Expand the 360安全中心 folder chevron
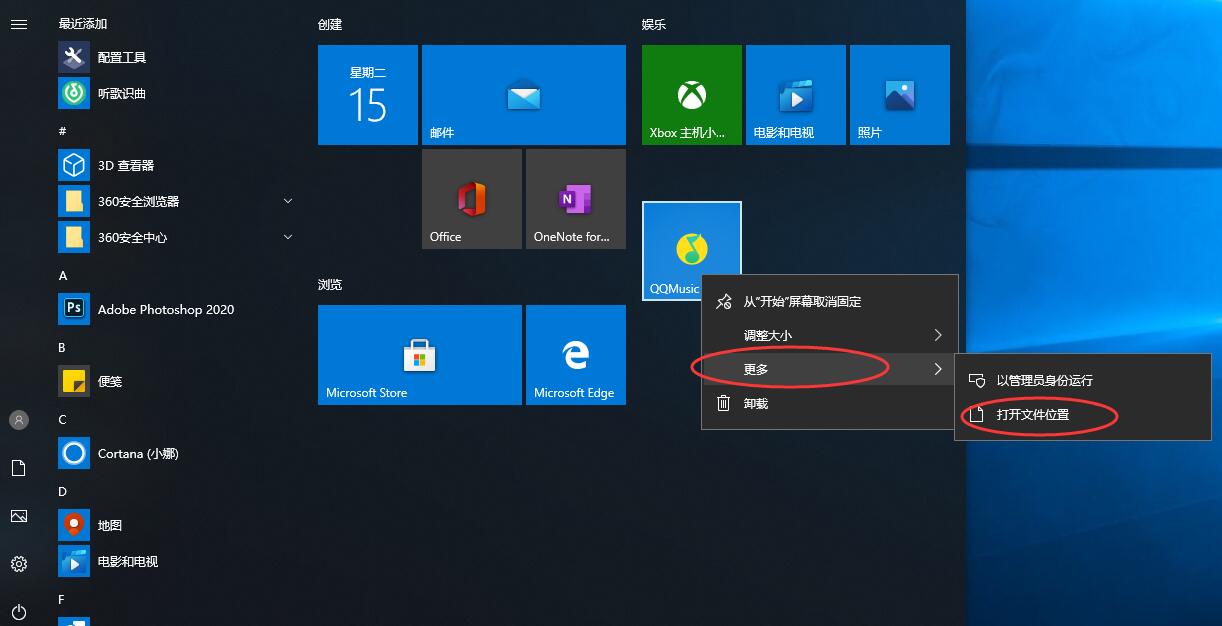 click(288, 237)
